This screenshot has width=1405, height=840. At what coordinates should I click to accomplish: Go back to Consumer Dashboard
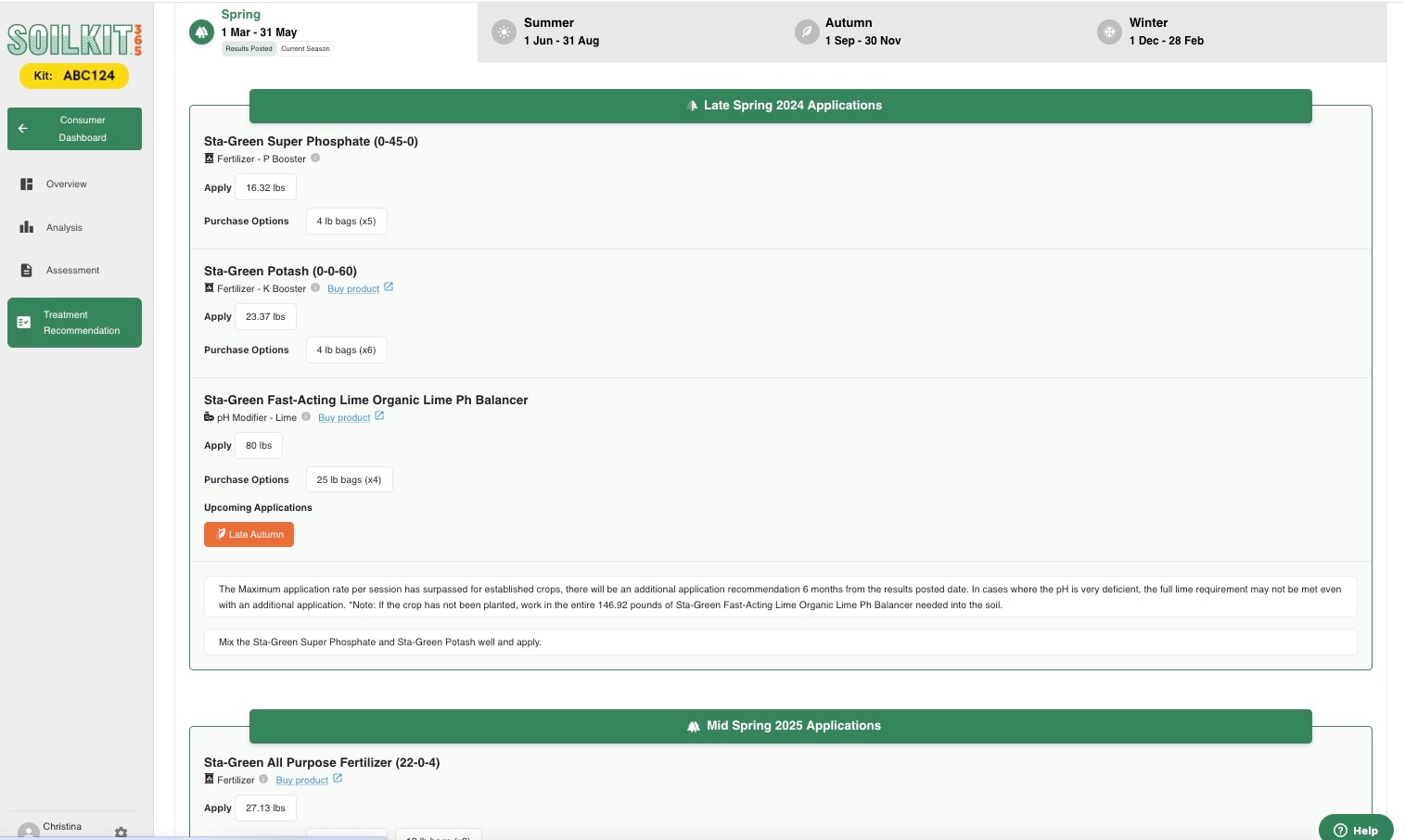(x=74, y=129)
